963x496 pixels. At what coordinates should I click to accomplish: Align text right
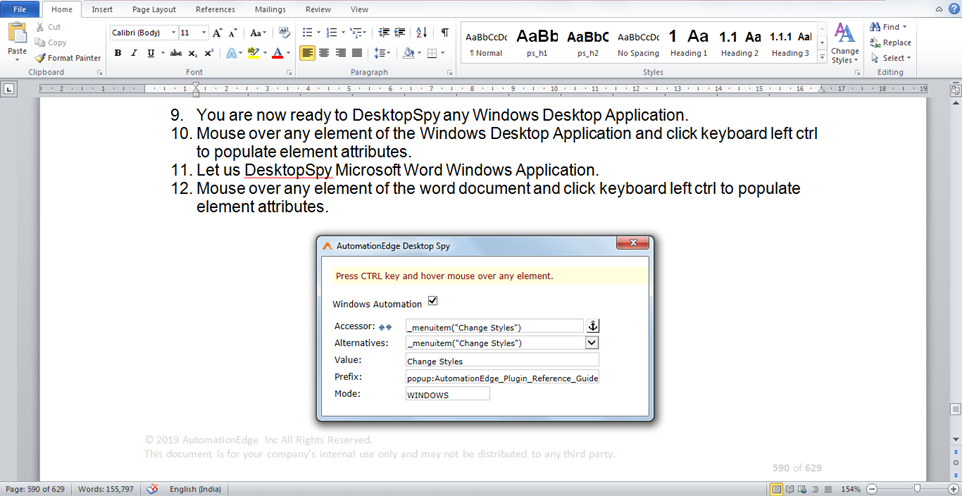[341, 53]
